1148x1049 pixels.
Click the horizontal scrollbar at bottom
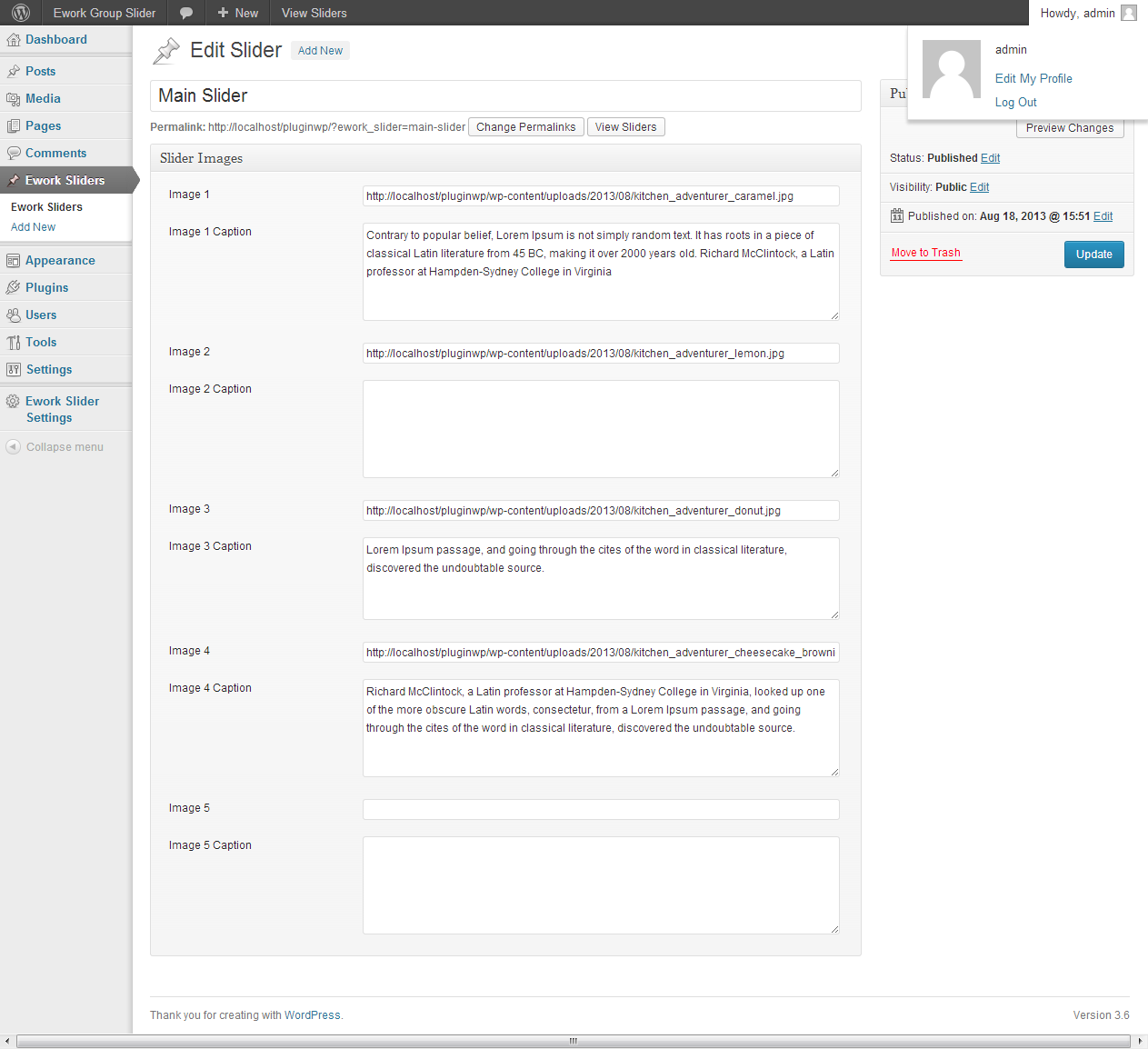tap(574, 1041)
